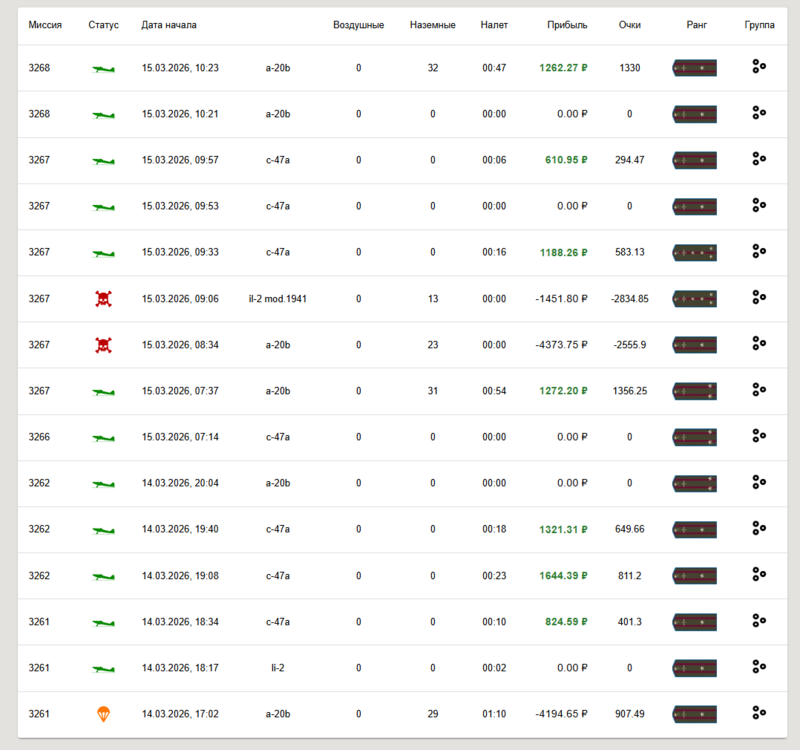Open group icon for the 15.03.2026, 10:23 sortie
This screenshot has width=800, height=750.
point(758,67)
